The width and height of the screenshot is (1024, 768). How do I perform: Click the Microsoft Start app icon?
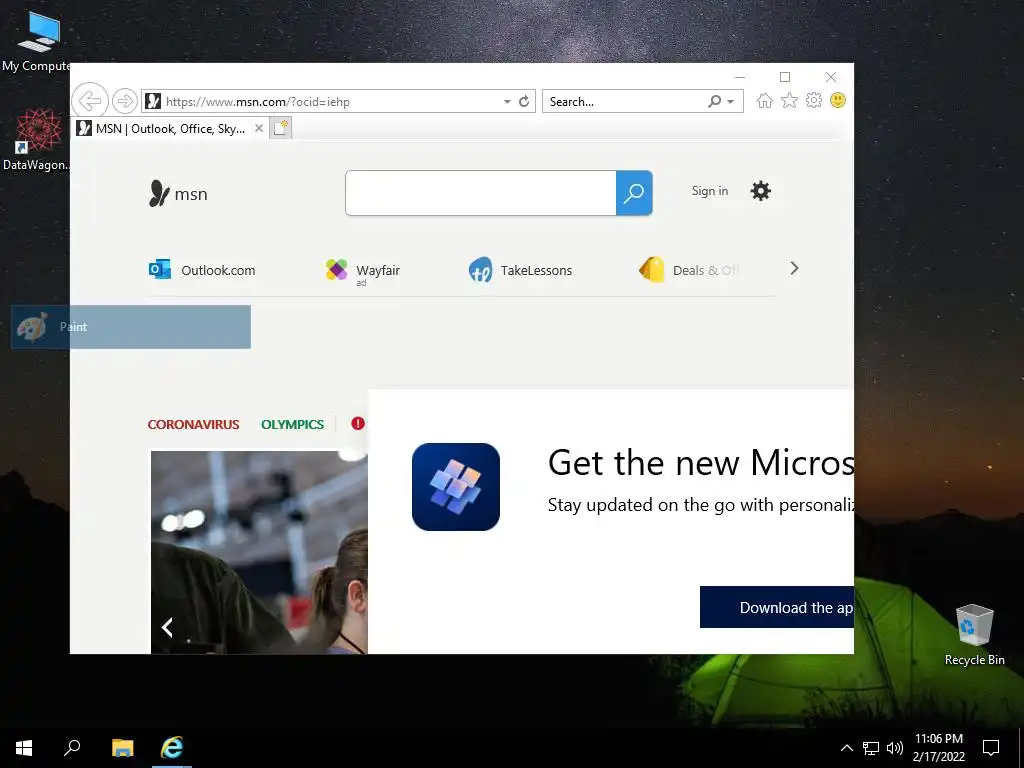click(x=456, y=487)
